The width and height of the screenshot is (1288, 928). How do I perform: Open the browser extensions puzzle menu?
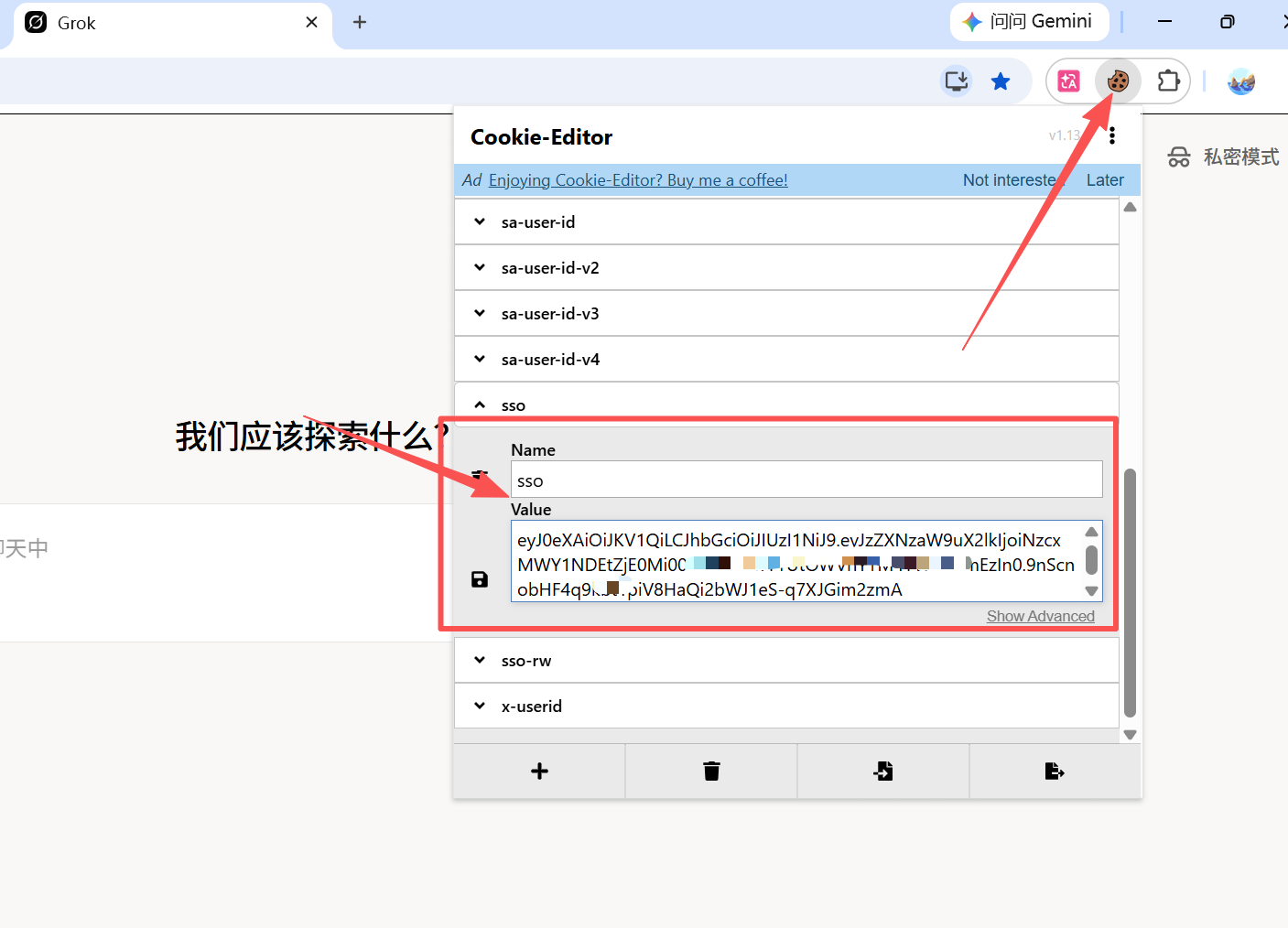point(1168,81)
